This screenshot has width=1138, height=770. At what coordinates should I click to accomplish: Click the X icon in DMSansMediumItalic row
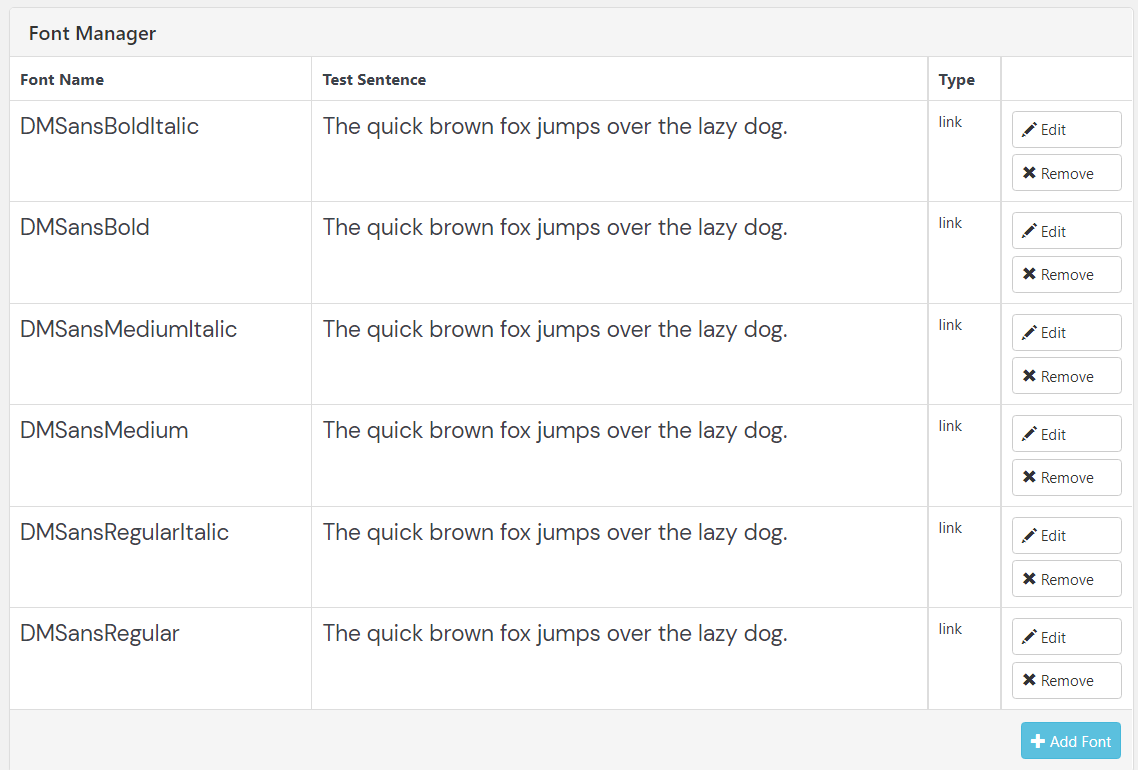[1029, 376]
